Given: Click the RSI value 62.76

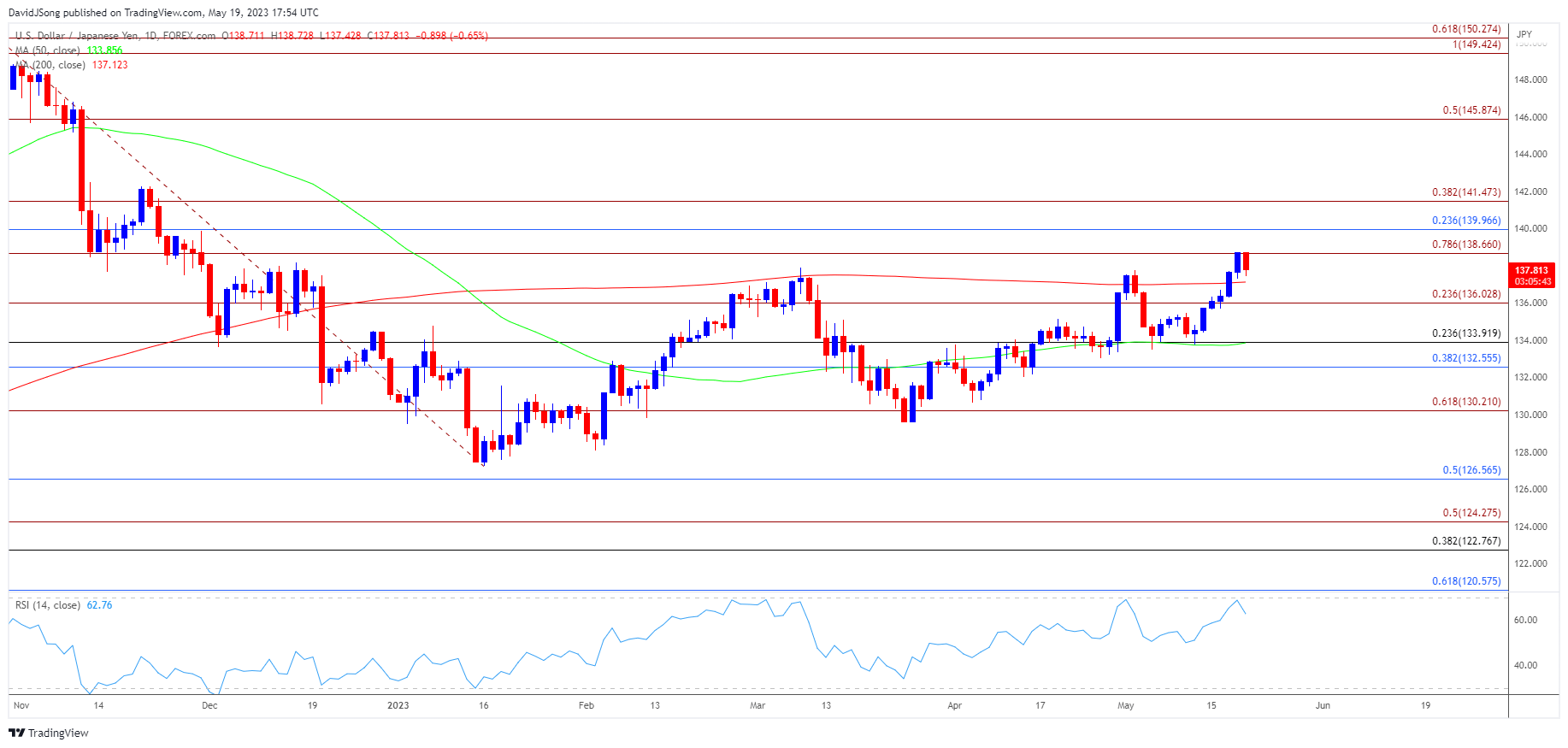Looking at the screenshot, I should click(x=99, y=605).
